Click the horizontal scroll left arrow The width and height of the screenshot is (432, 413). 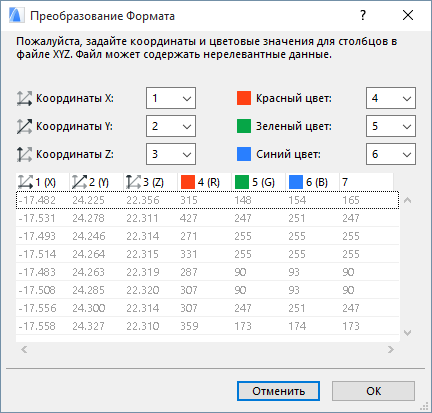tap(24, 349)
